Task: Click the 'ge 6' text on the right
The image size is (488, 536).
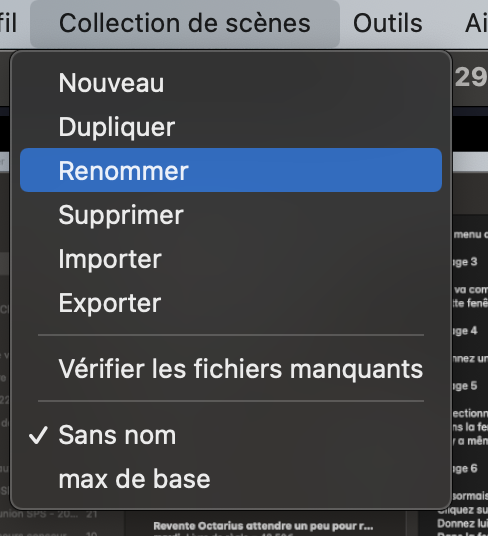Action: click(465, 469)
